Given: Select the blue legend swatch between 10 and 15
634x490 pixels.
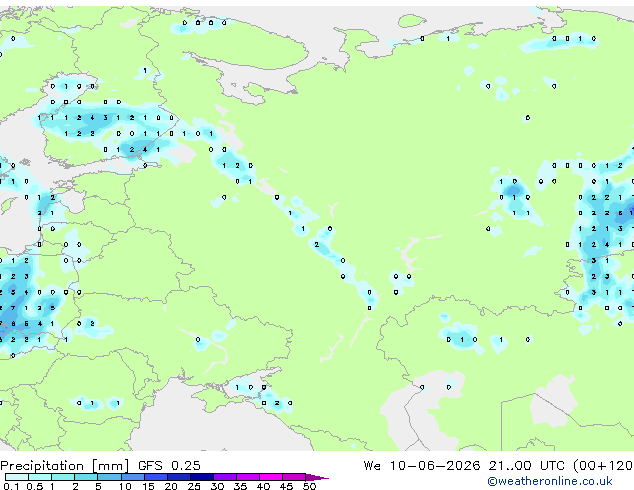Looking at the screenshot, I should (x=133, y=477).
